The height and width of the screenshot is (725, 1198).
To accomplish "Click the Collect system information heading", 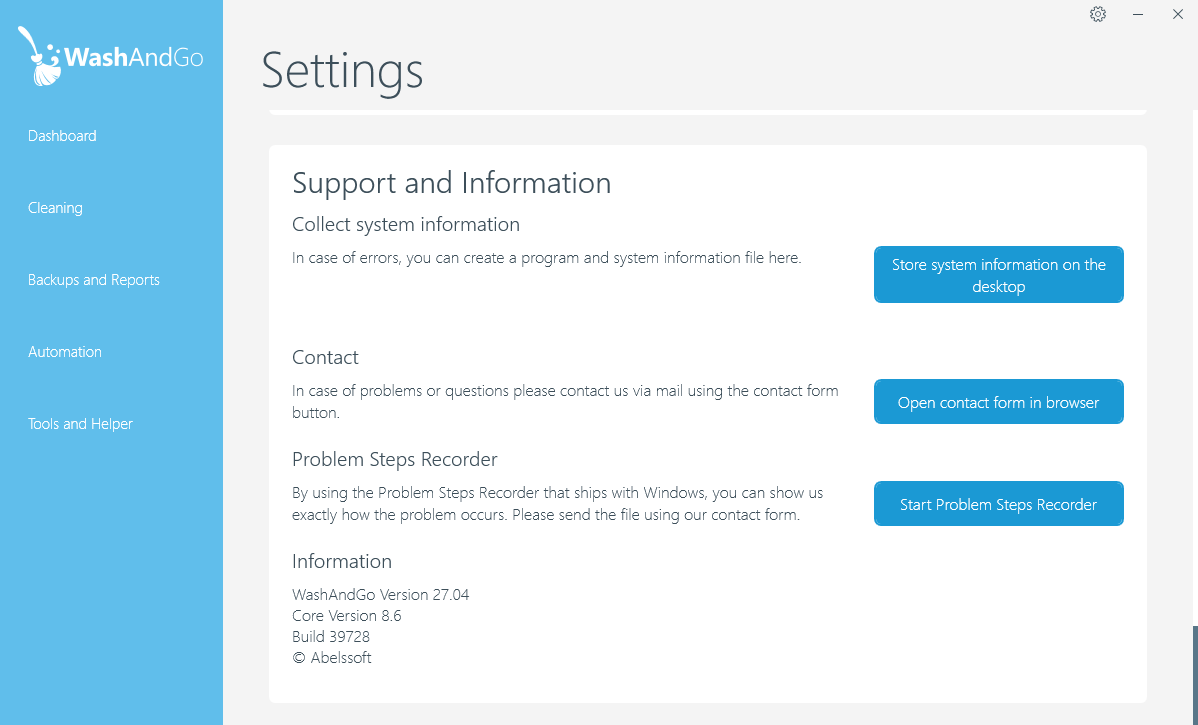I will pos(406,225).
